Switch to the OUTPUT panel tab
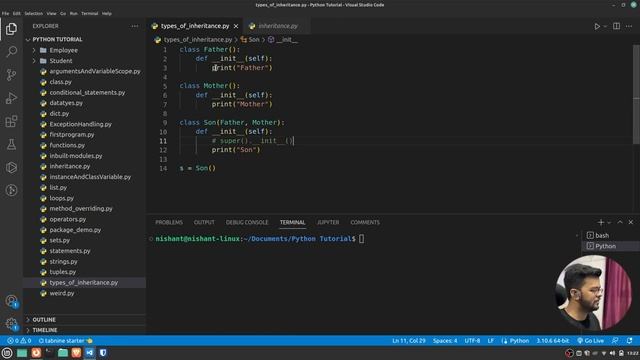640x360 pixels. click(x=204, y=222)
